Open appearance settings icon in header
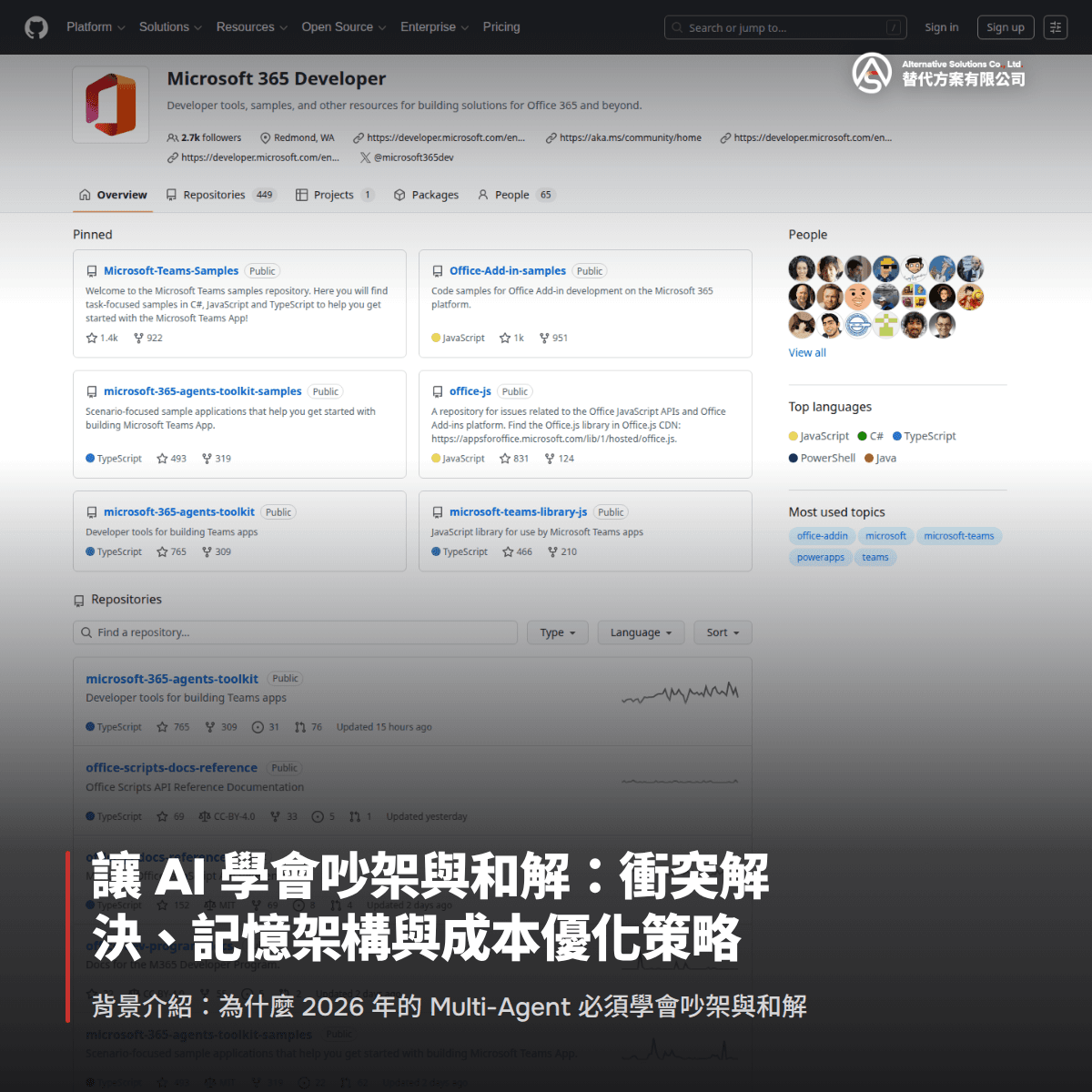 (1056, 27)
